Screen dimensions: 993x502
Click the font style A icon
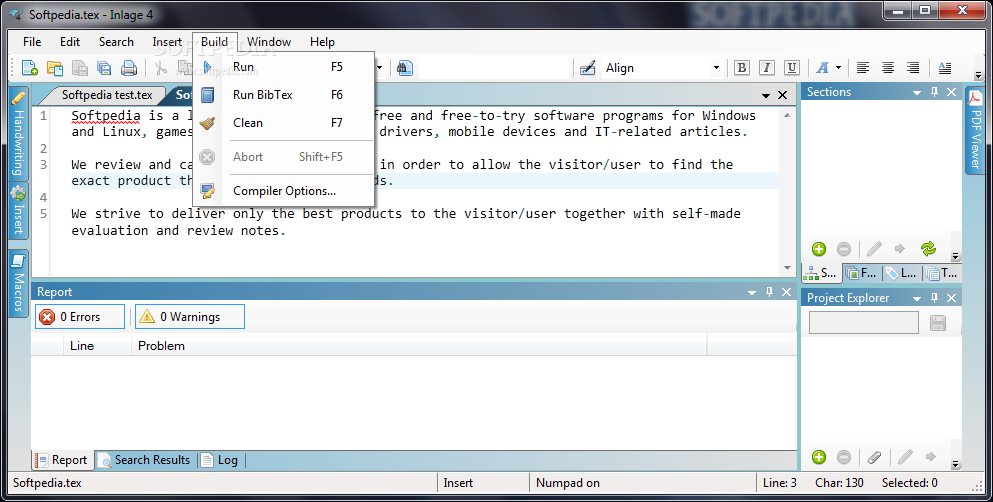(823, 68)
